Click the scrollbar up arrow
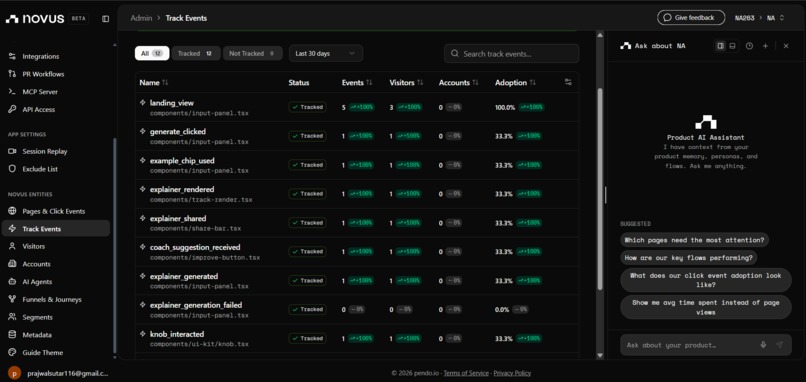 point(599,34)
